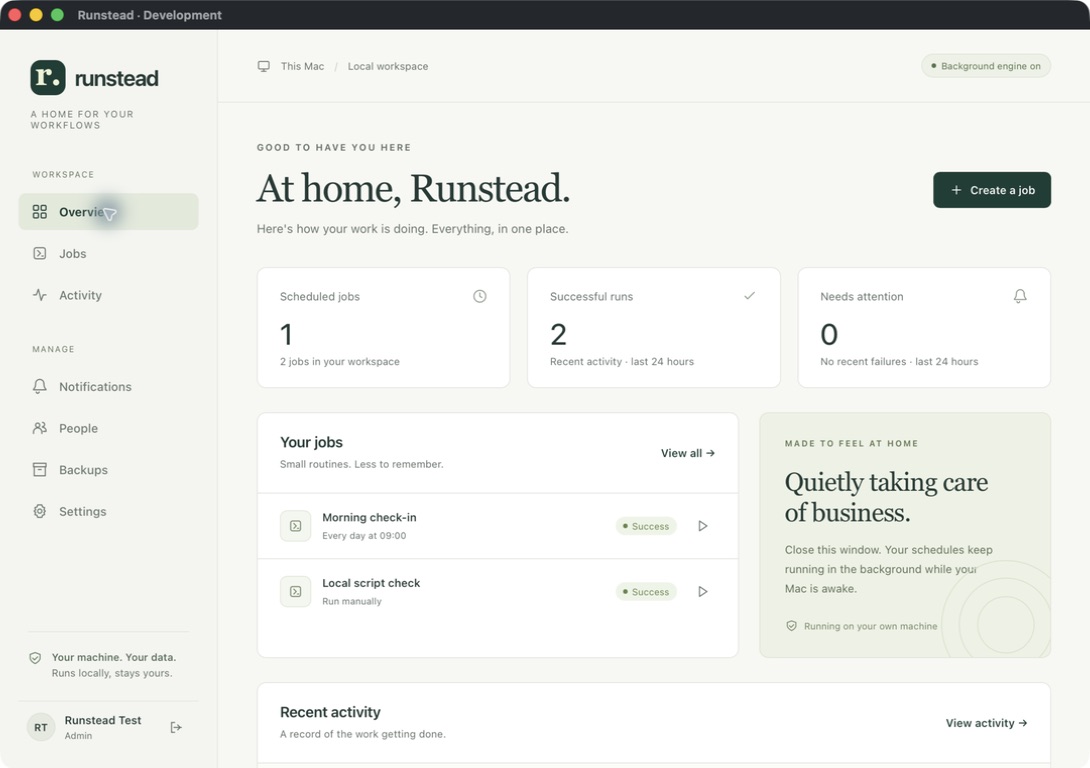This screenshot has width=1090, height=768.
Task: Open the Local script check job title
Action: point(371,582)
